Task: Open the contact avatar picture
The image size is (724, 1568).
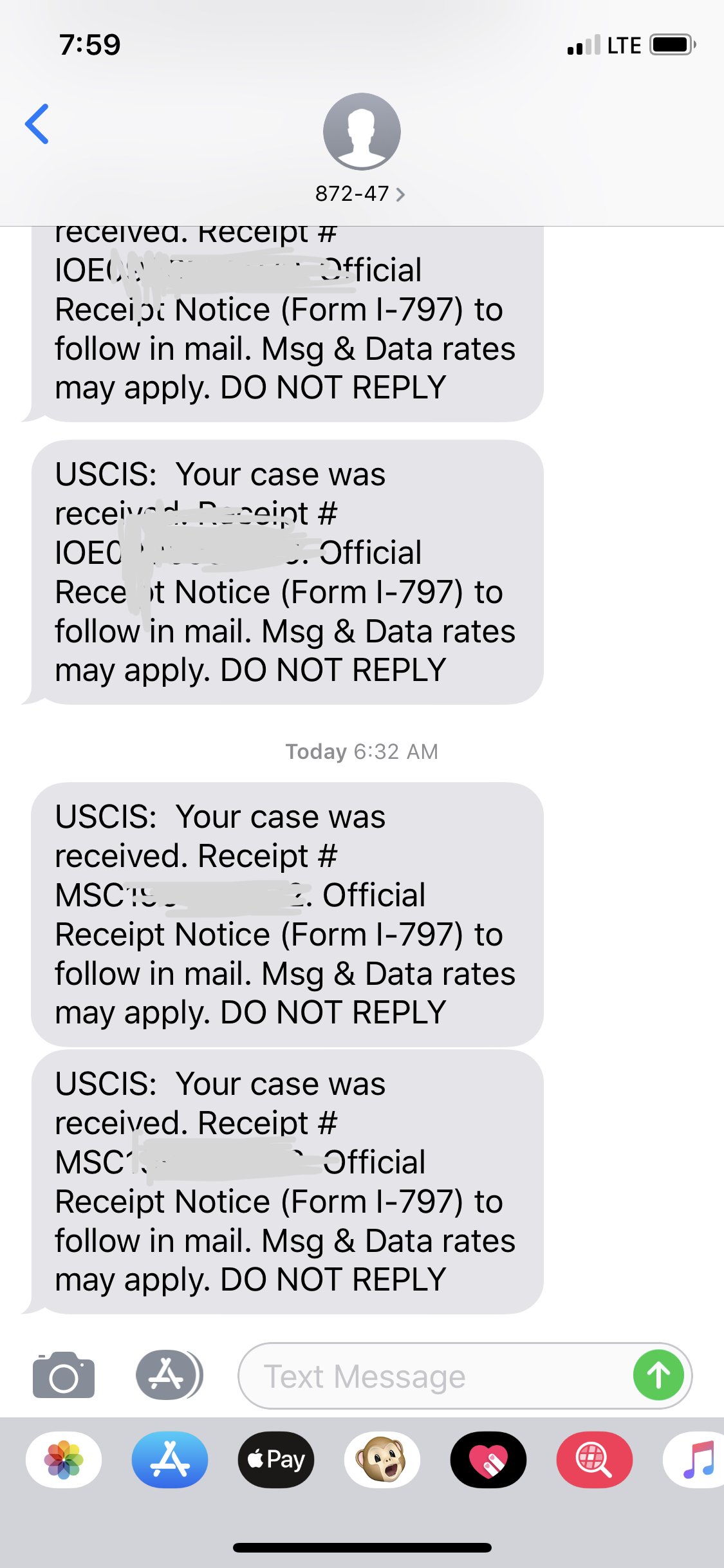Action: (362, 131)
